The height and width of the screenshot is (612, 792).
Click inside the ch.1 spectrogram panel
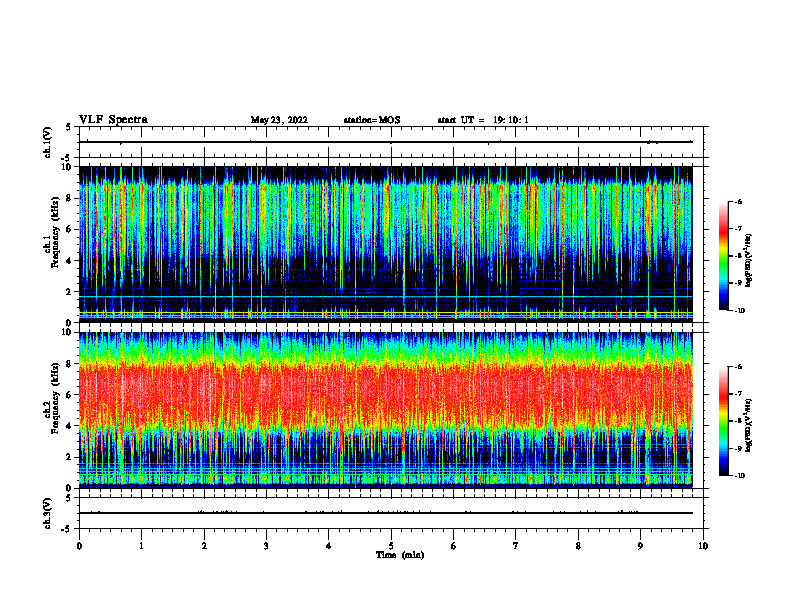coord(386,244)
